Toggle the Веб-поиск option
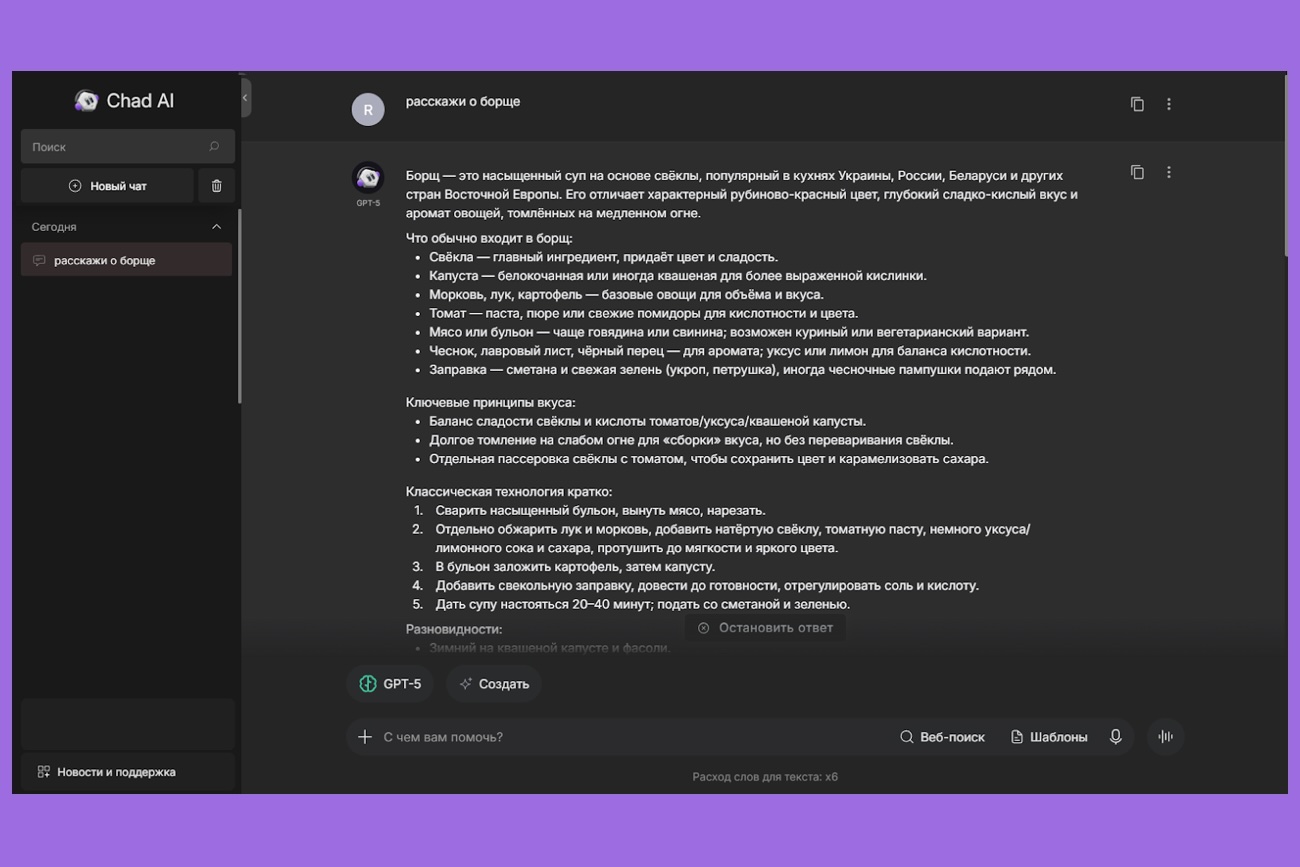The image size is (1300, 867). click(942, 737)
